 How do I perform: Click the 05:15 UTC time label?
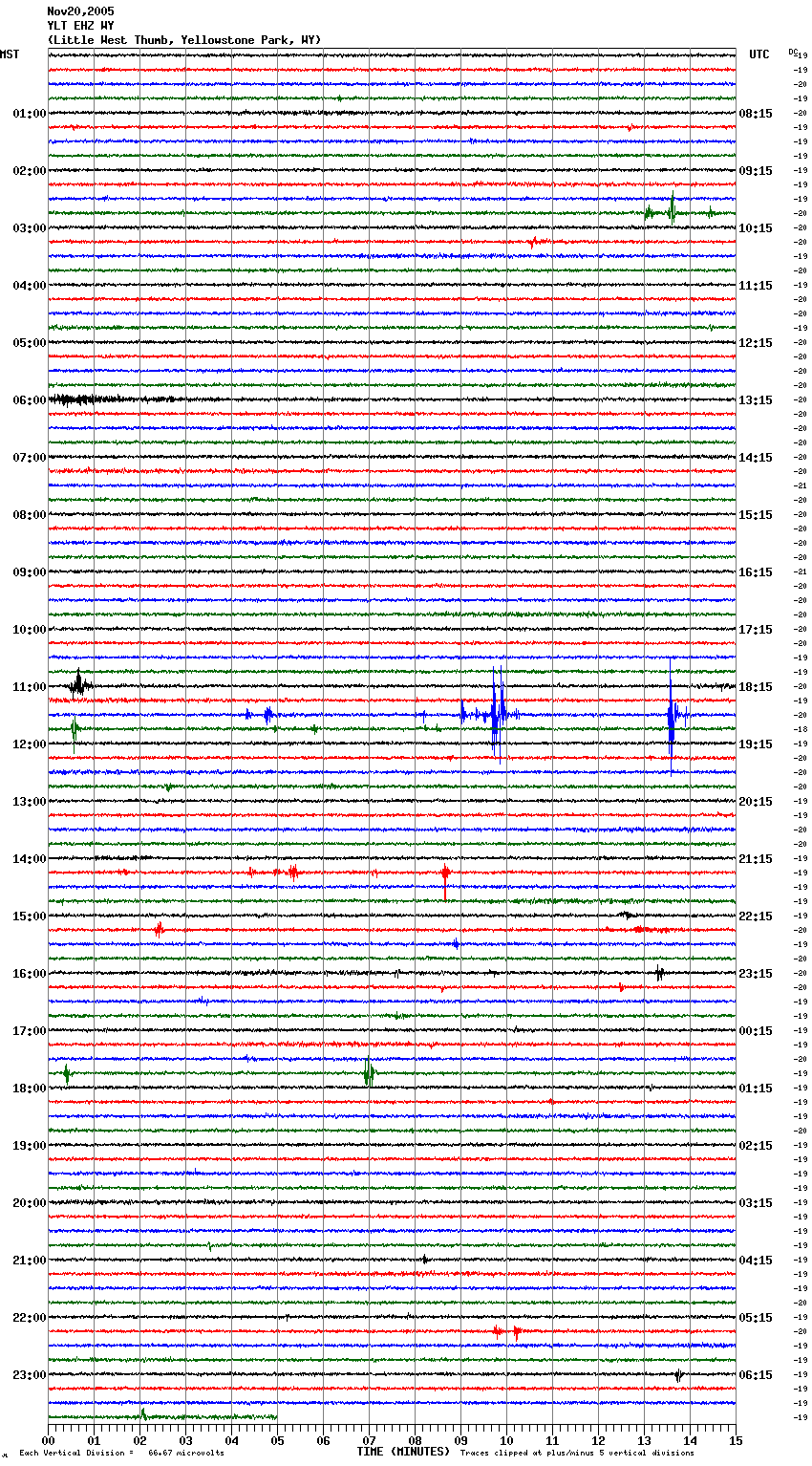pyautogui.click(x=756, y=1318)
